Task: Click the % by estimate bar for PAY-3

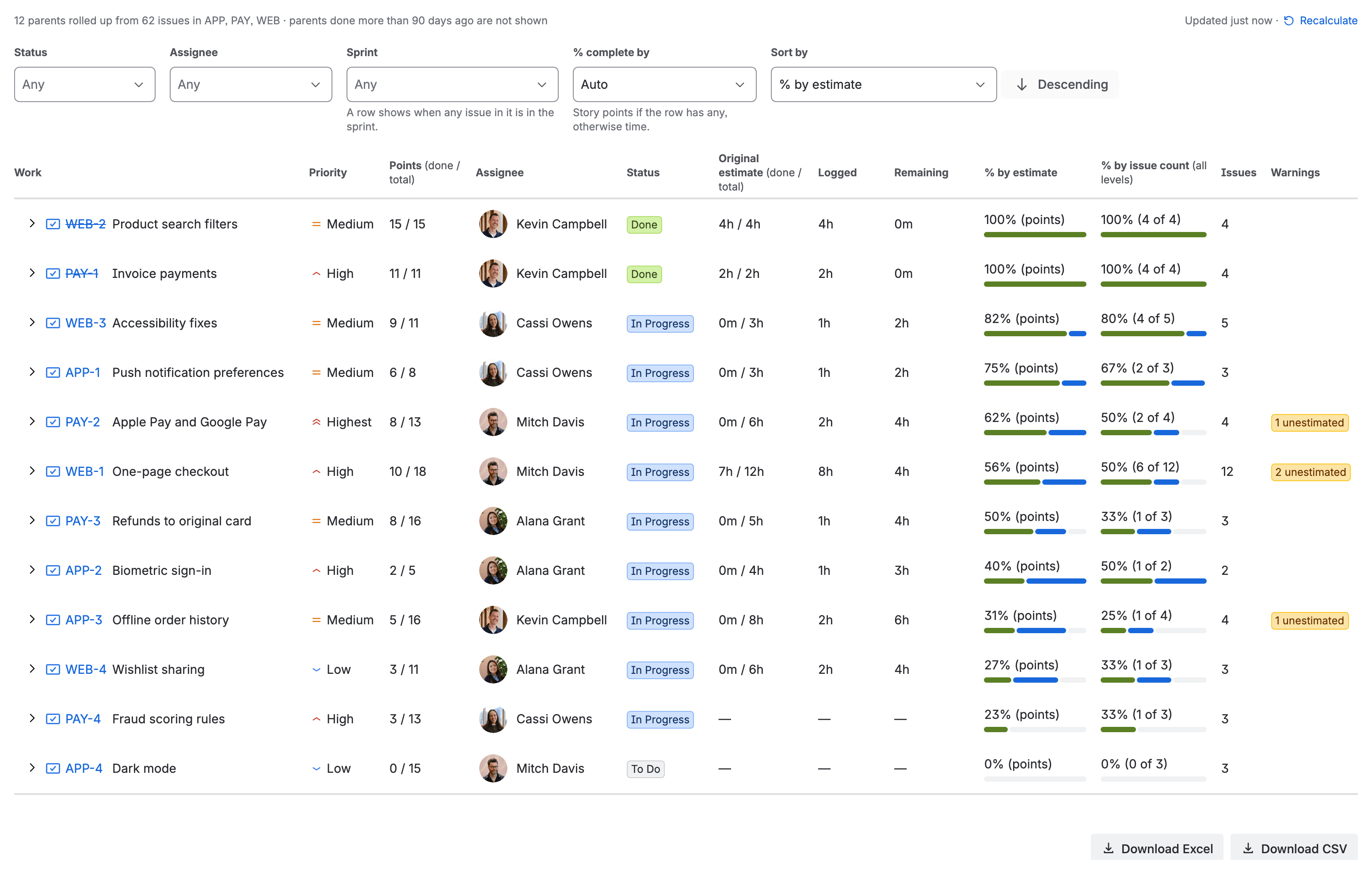Action: tap(1035, 532)
